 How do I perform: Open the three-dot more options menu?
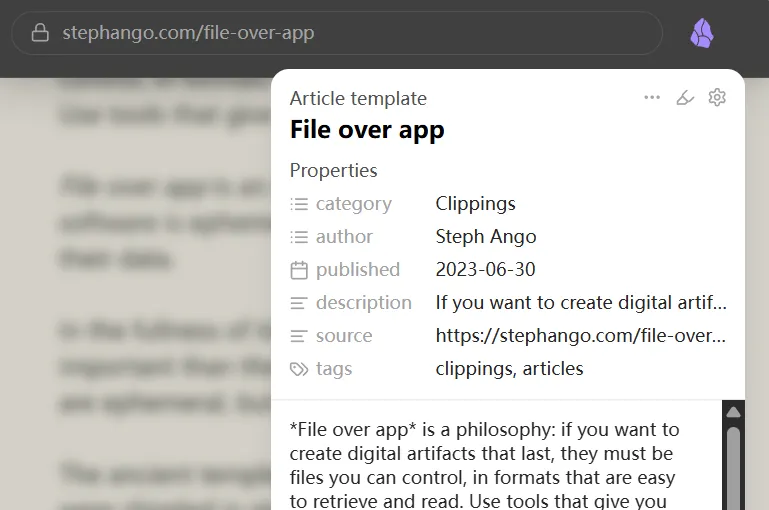tap(652, 97)
